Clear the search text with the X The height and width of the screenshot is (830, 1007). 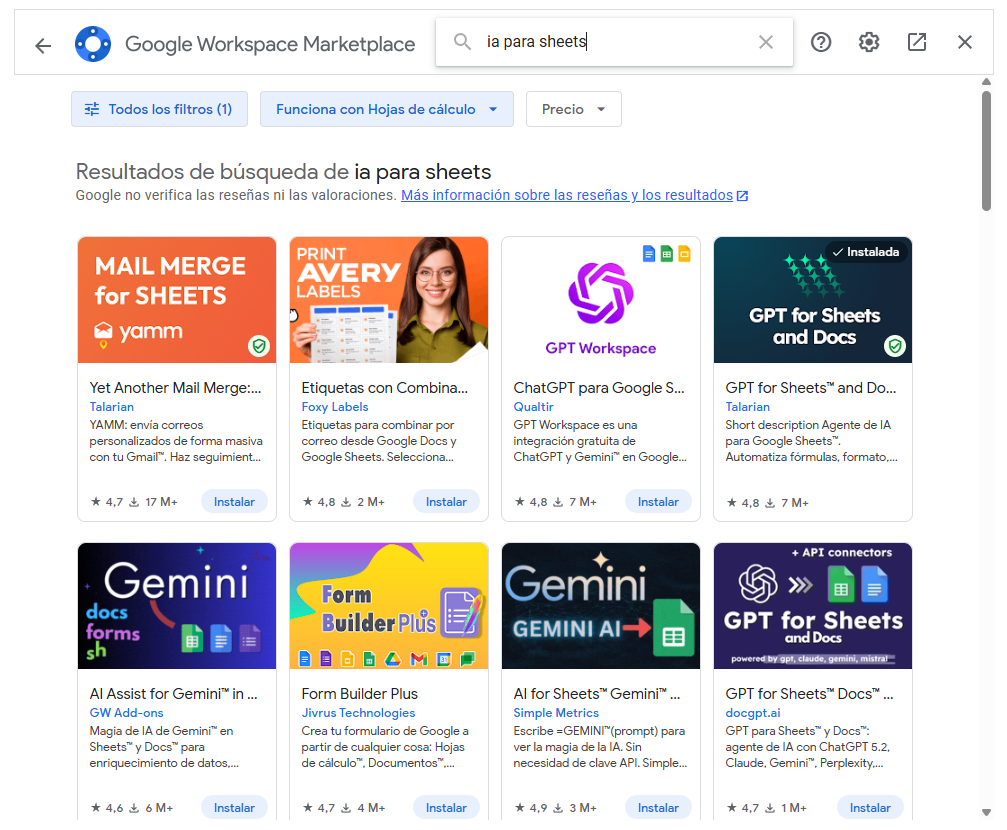tap(766, 42)
